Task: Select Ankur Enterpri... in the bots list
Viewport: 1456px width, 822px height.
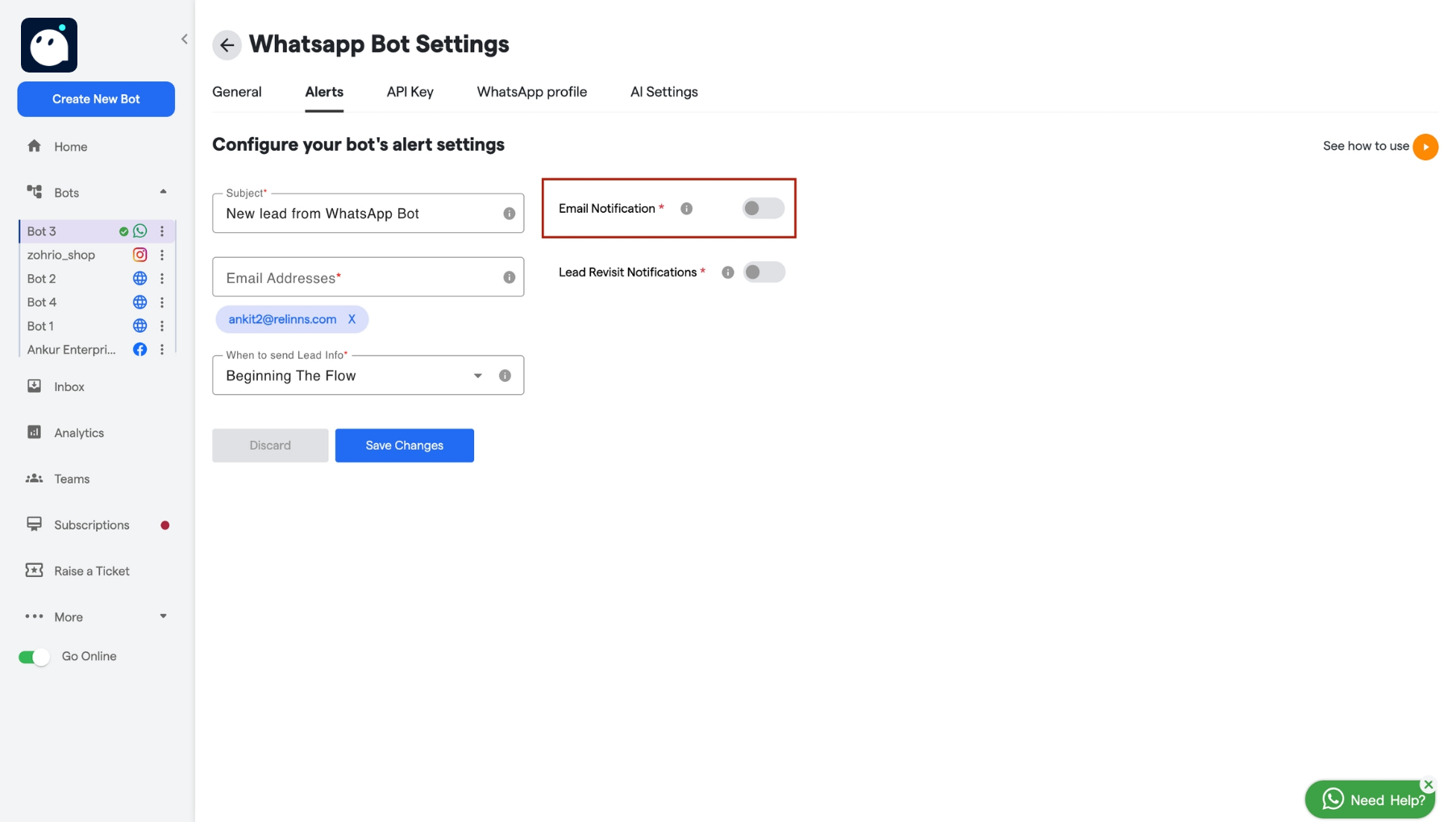Action: (x=72, y=349)
